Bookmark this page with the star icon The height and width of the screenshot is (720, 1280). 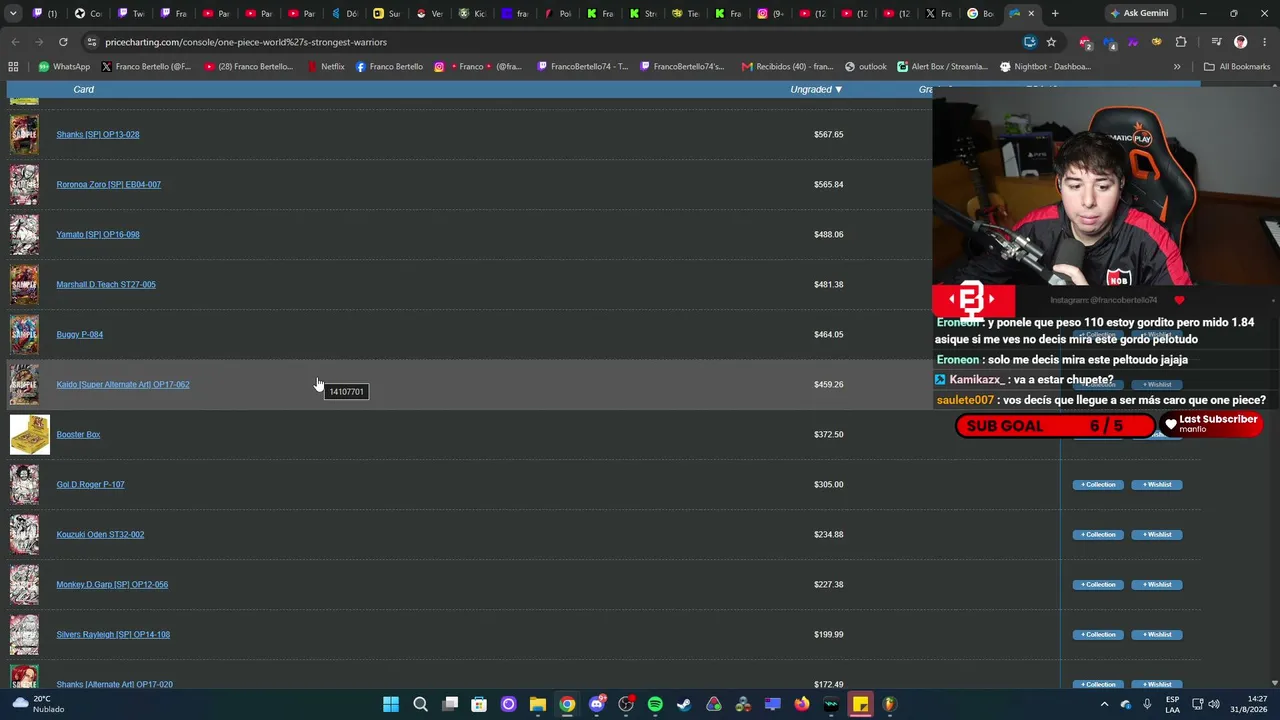click(x=1051, y=42)
